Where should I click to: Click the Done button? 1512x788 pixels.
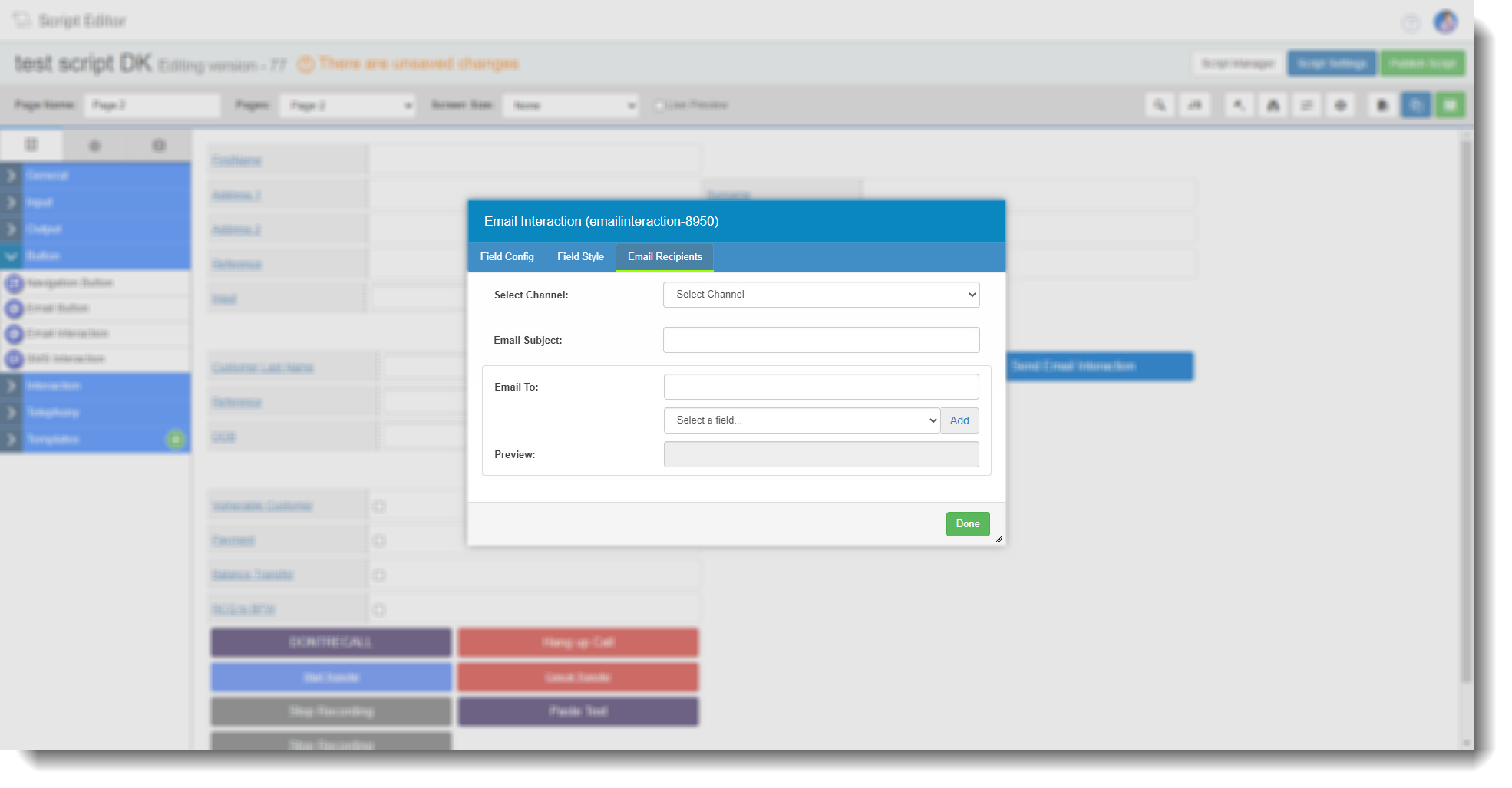(x=968, y=524)
